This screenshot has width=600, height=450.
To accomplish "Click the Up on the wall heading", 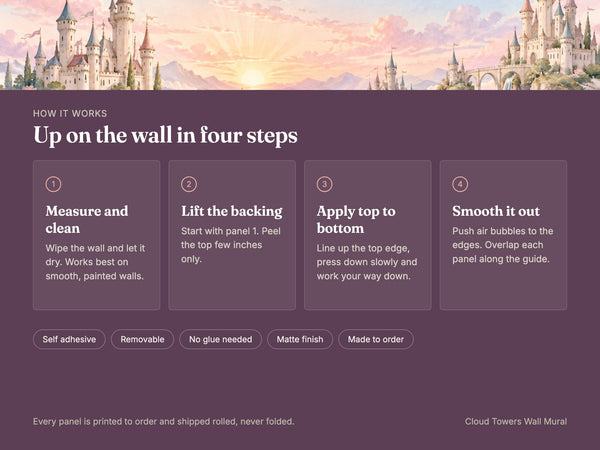I will click(165, 136).
